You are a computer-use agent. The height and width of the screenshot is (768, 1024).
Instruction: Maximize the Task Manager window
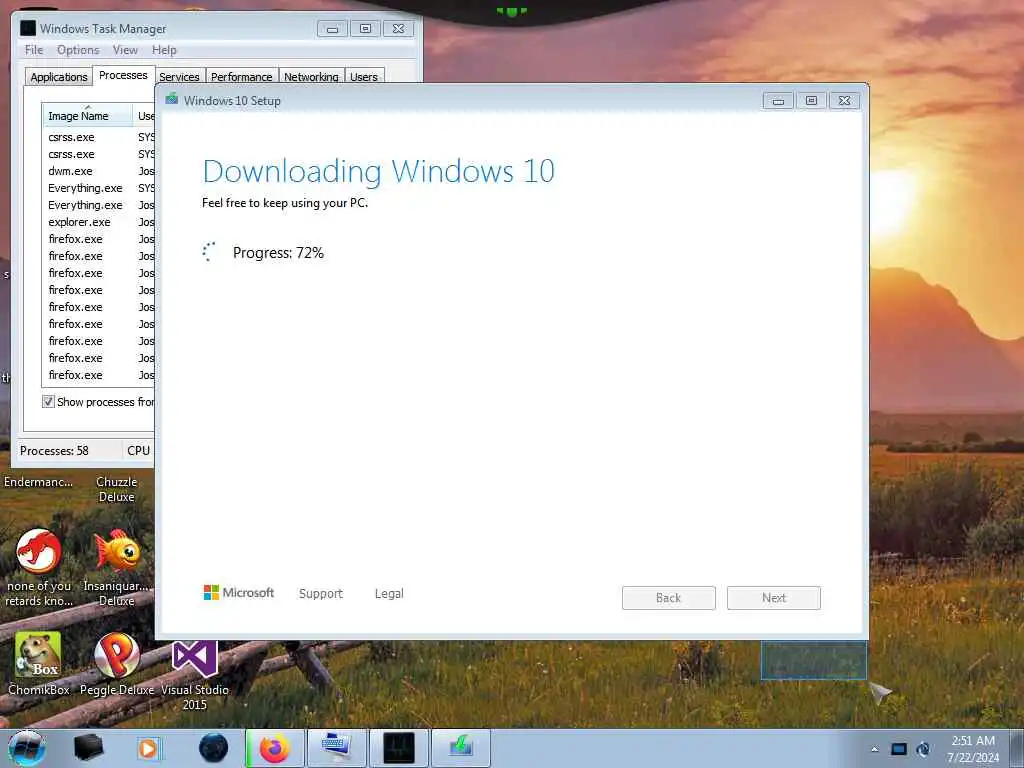pyautogui.click(x=365, y=29)
